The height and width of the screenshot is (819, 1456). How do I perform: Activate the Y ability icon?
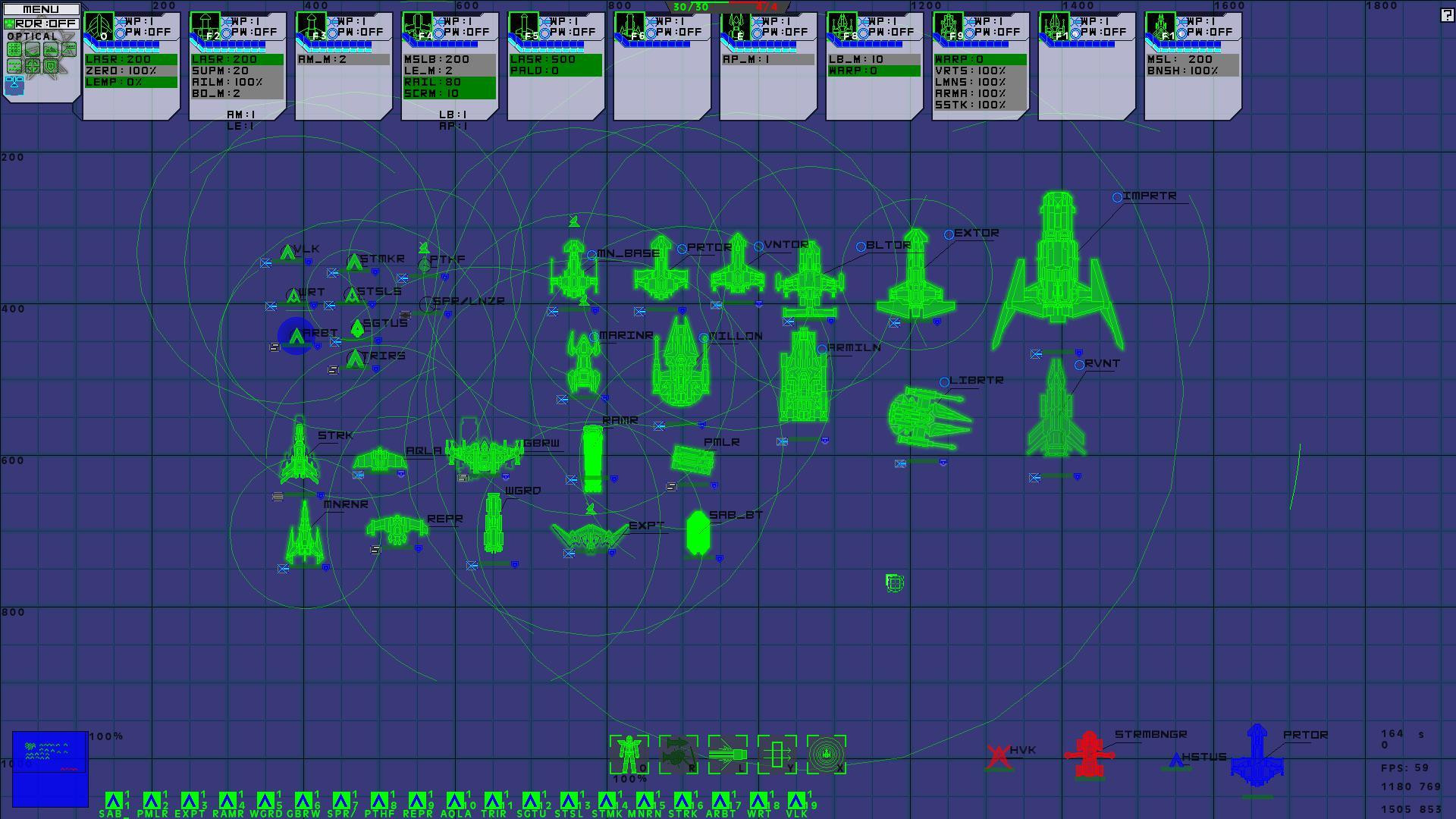[777, 755]
